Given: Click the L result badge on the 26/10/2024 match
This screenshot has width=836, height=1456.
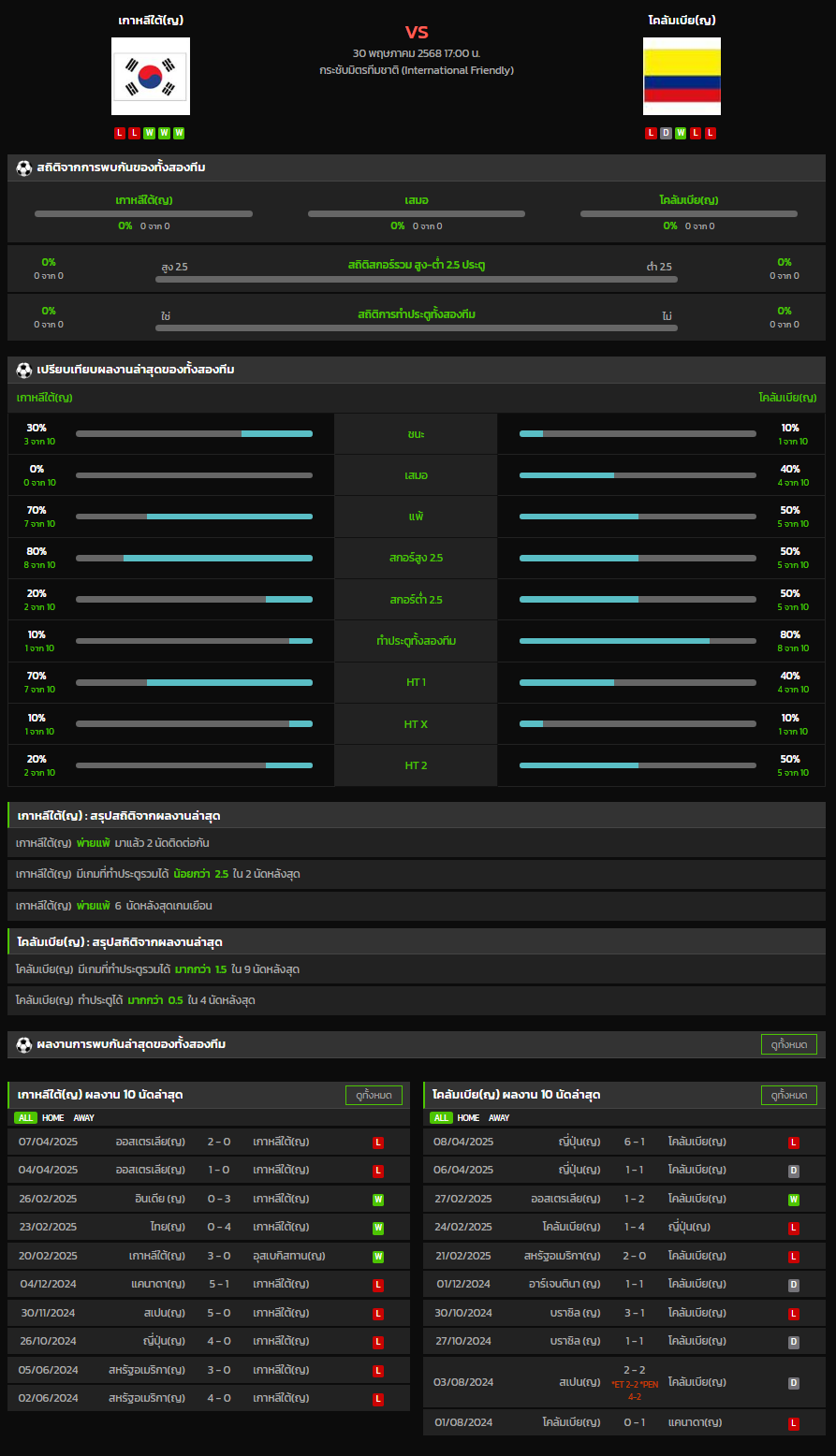Looking at the screenshot, I should (x=378, y=1342).
